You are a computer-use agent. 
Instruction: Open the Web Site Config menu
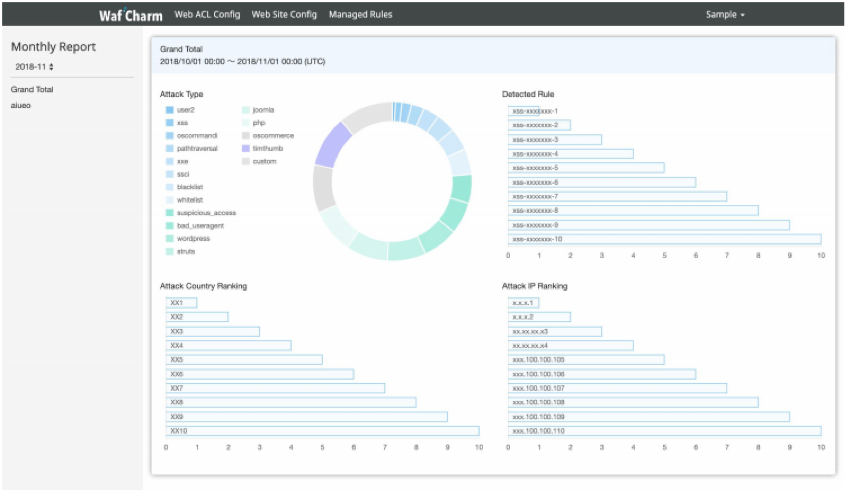click(284, 15)
